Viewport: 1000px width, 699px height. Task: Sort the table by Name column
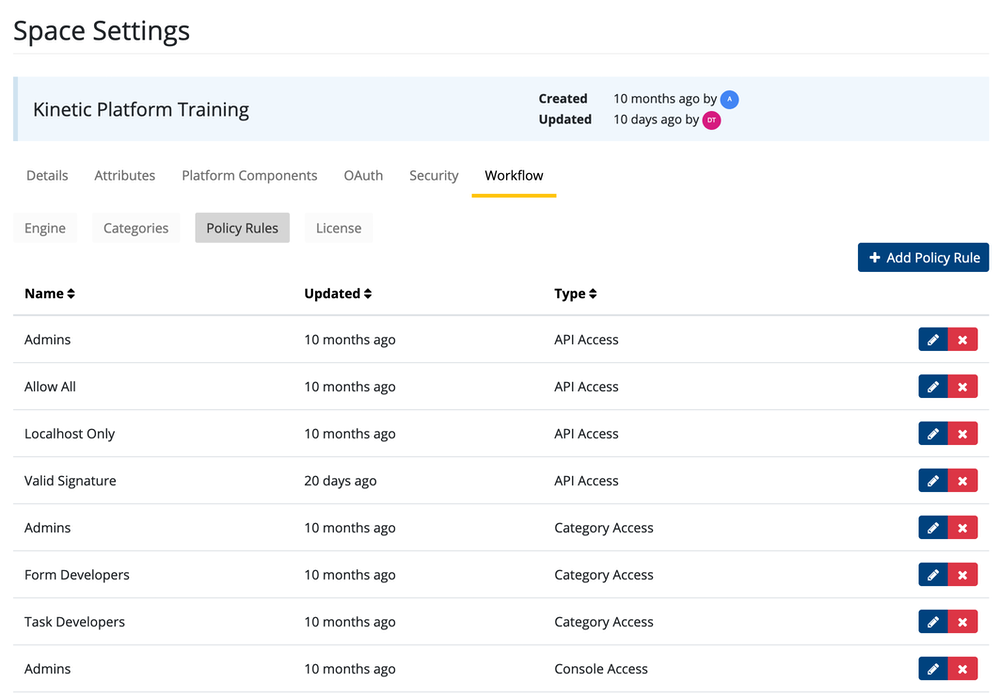50,293
